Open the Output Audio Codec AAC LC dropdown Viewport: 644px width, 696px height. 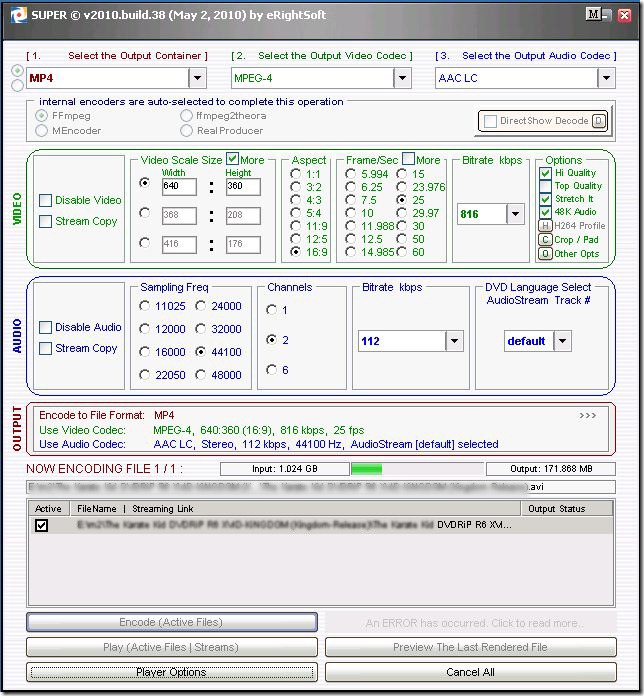tap(606, 79)
